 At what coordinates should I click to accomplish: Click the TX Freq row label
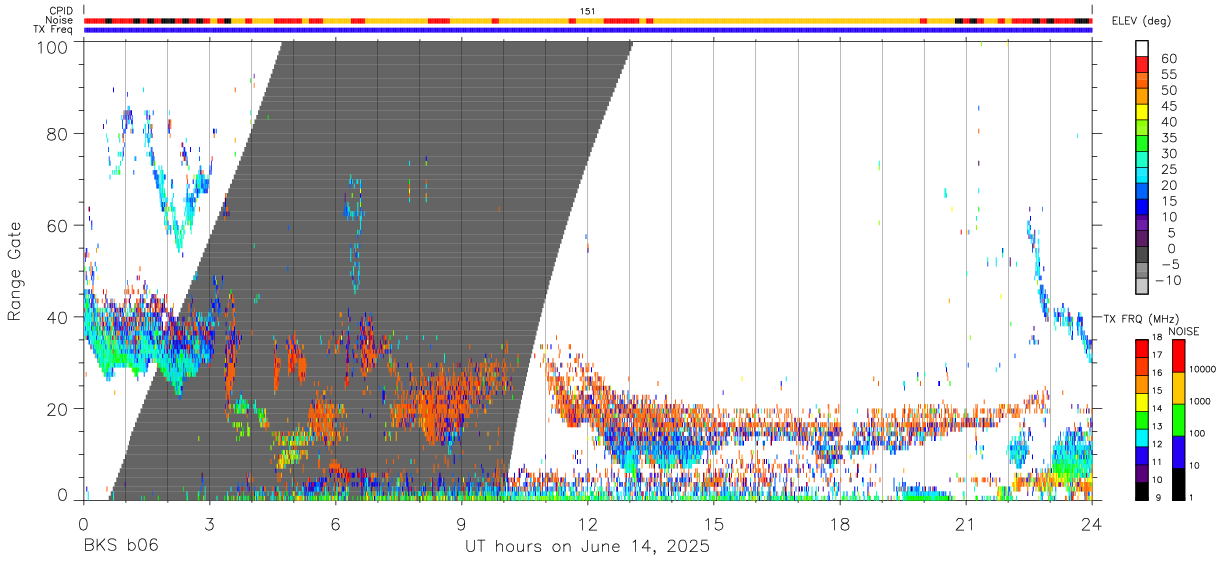pyautogui.click(x=54, y=29)
